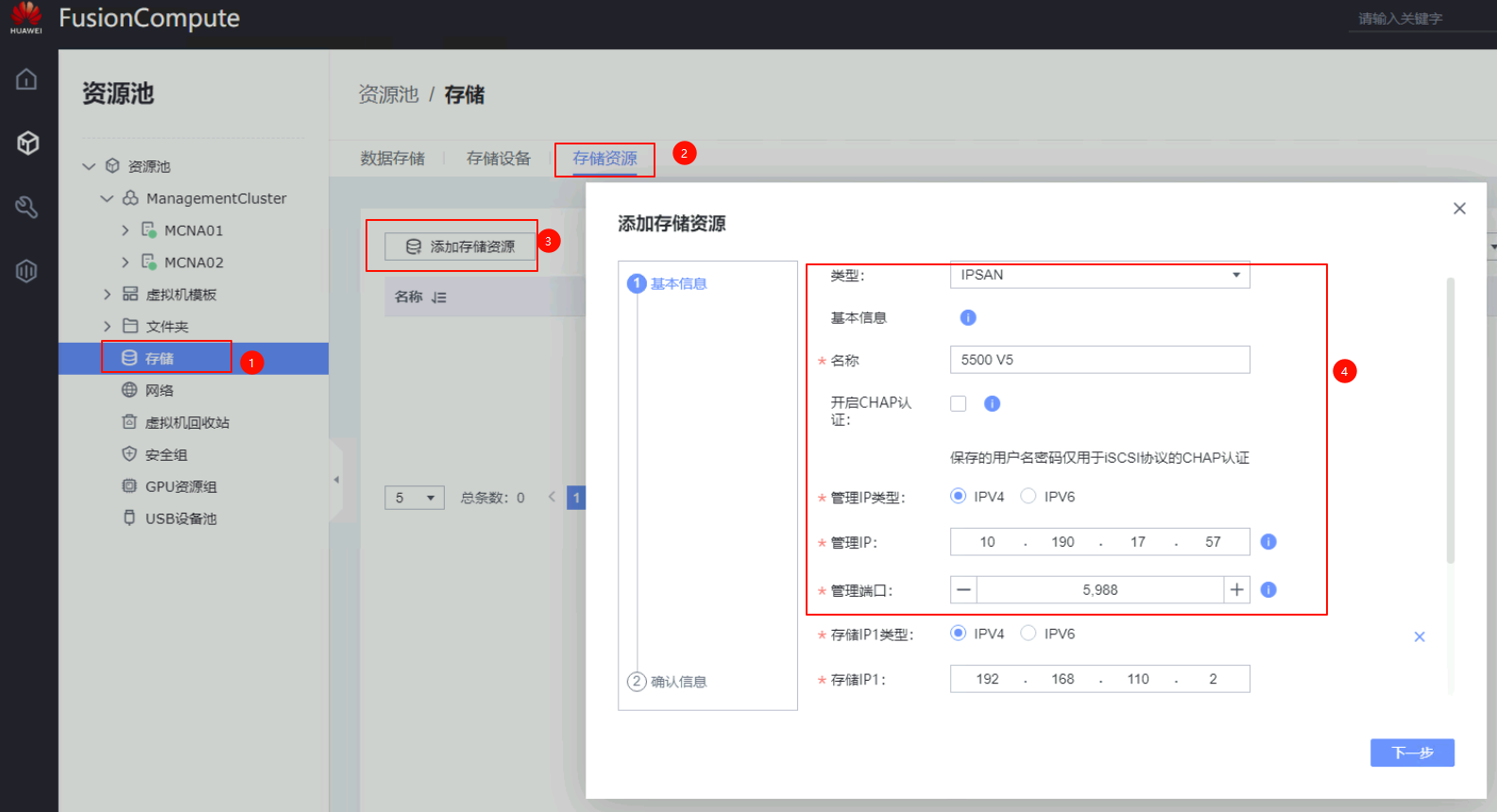Screen dimensions: 1497x812
Task: Click info icon next to 管理IP field
Action: [x=1268, y=542]
